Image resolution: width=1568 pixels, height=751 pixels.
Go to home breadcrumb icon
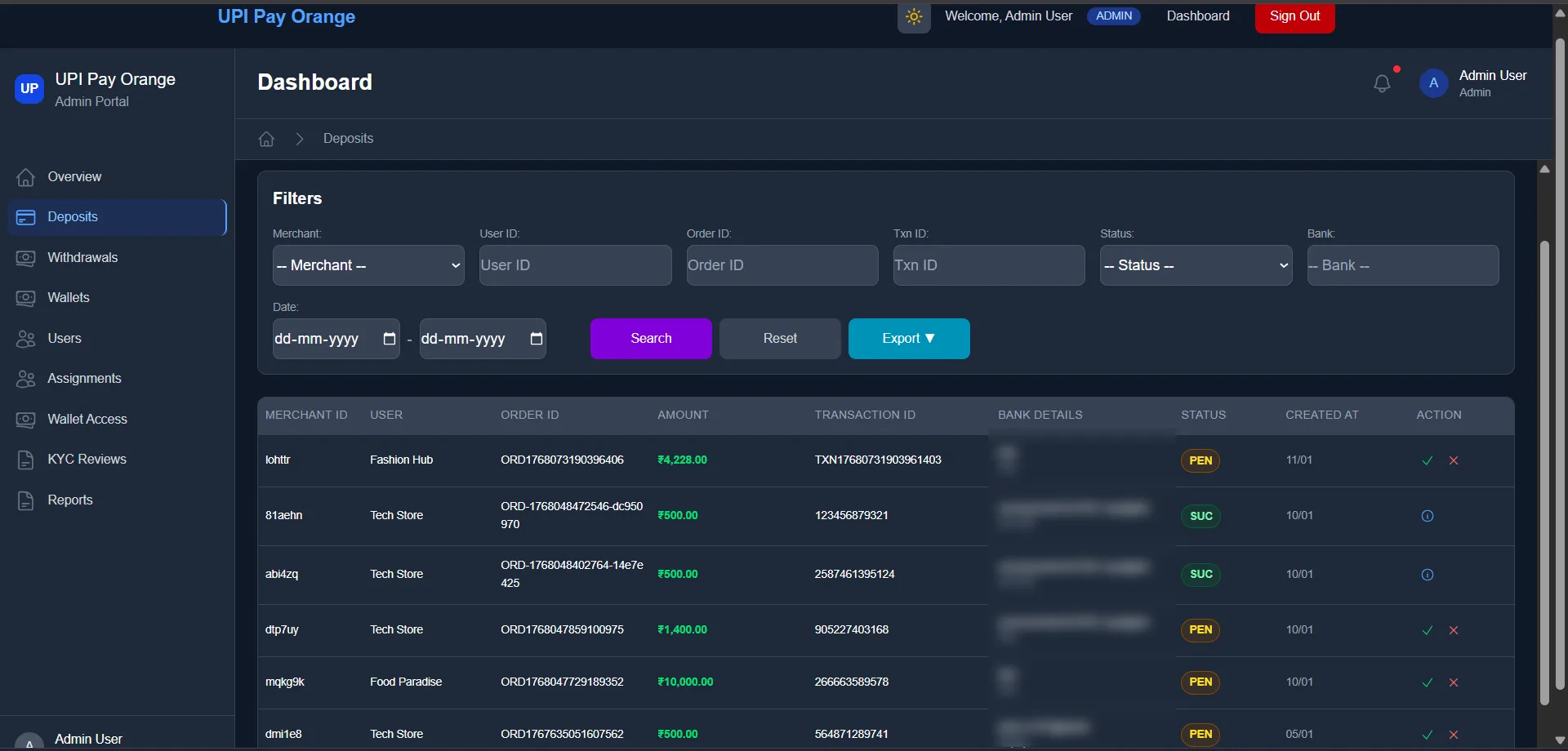[x=266, y=139]
